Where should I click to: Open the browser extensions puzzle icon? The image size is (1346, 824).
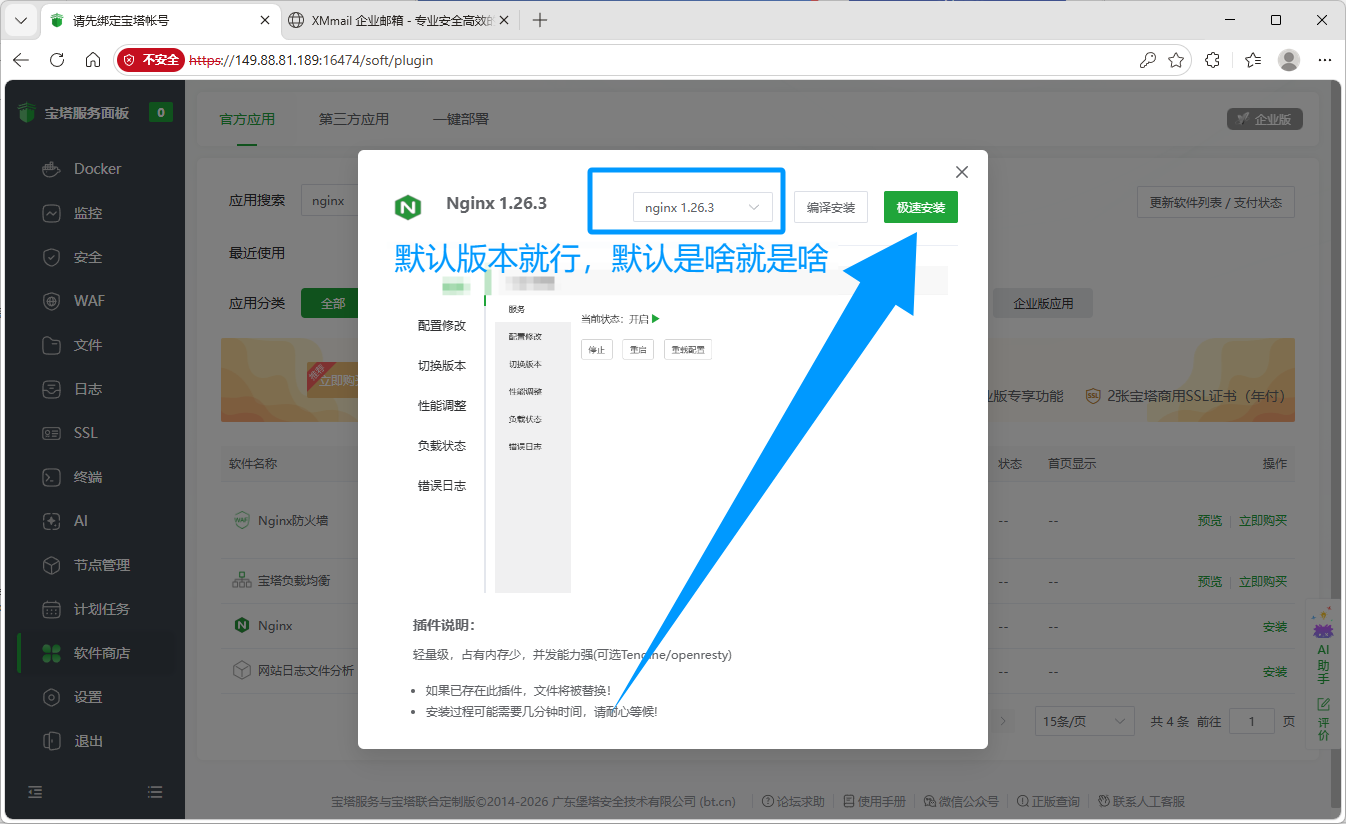pos(1212,60)
